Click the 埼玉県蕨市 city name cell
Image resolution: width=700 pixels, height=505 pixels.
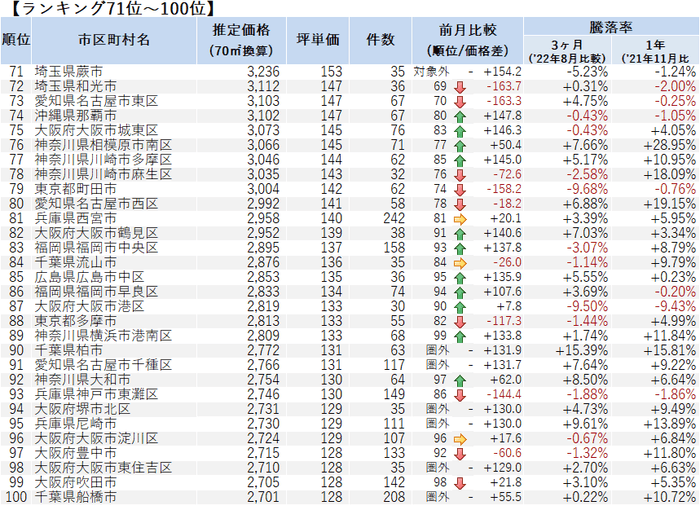(x=69, y=71)
